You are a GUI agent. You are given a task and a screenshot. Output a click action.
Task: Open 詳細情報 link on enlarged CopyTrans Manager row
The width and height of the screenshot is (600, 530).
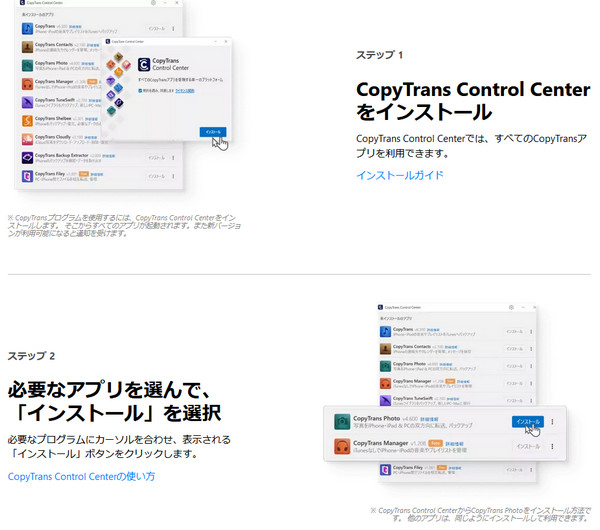[454, 444]
